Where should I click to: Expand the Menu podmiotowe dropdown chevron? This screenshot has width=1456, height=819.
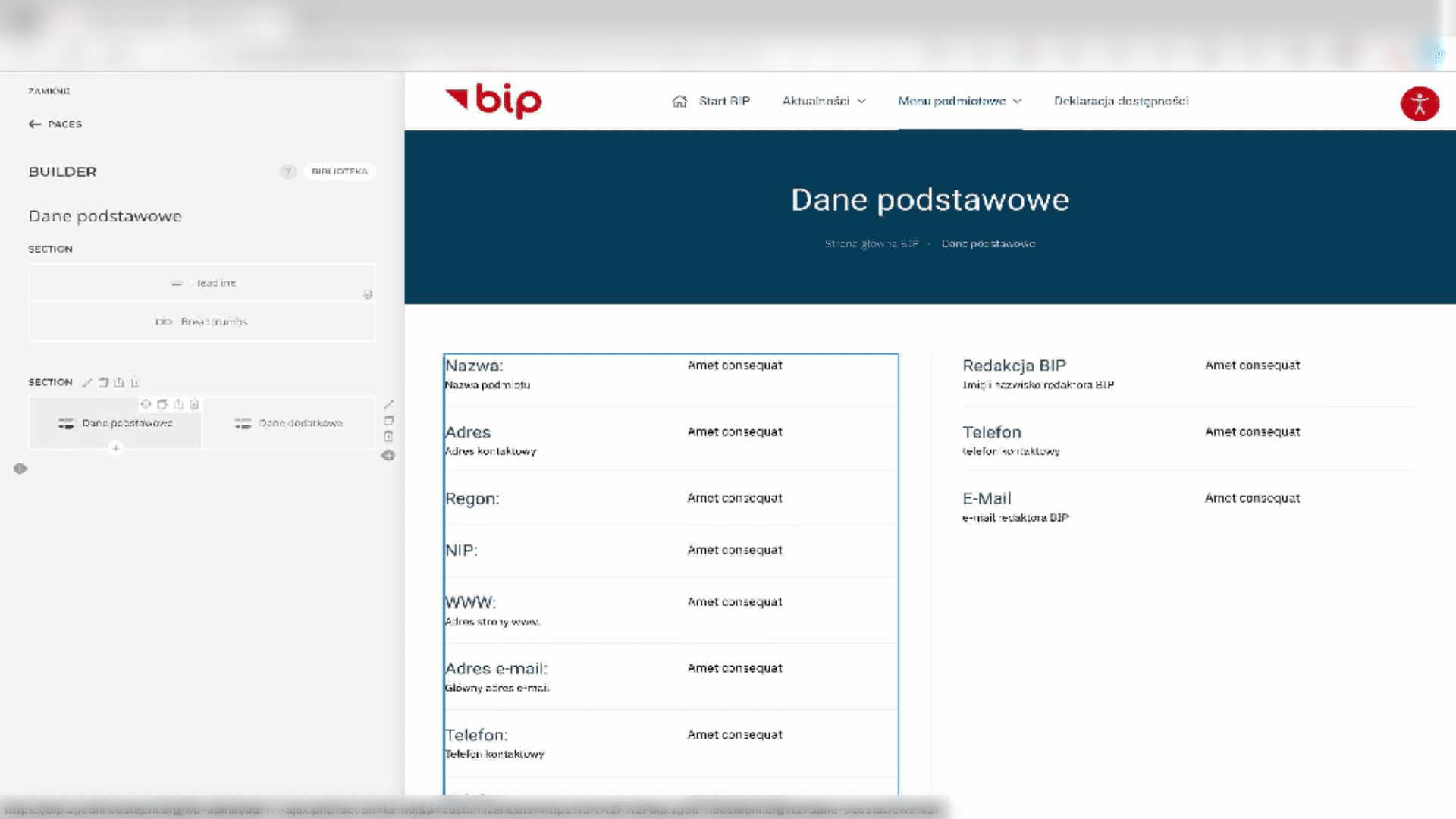(1018, 102)
